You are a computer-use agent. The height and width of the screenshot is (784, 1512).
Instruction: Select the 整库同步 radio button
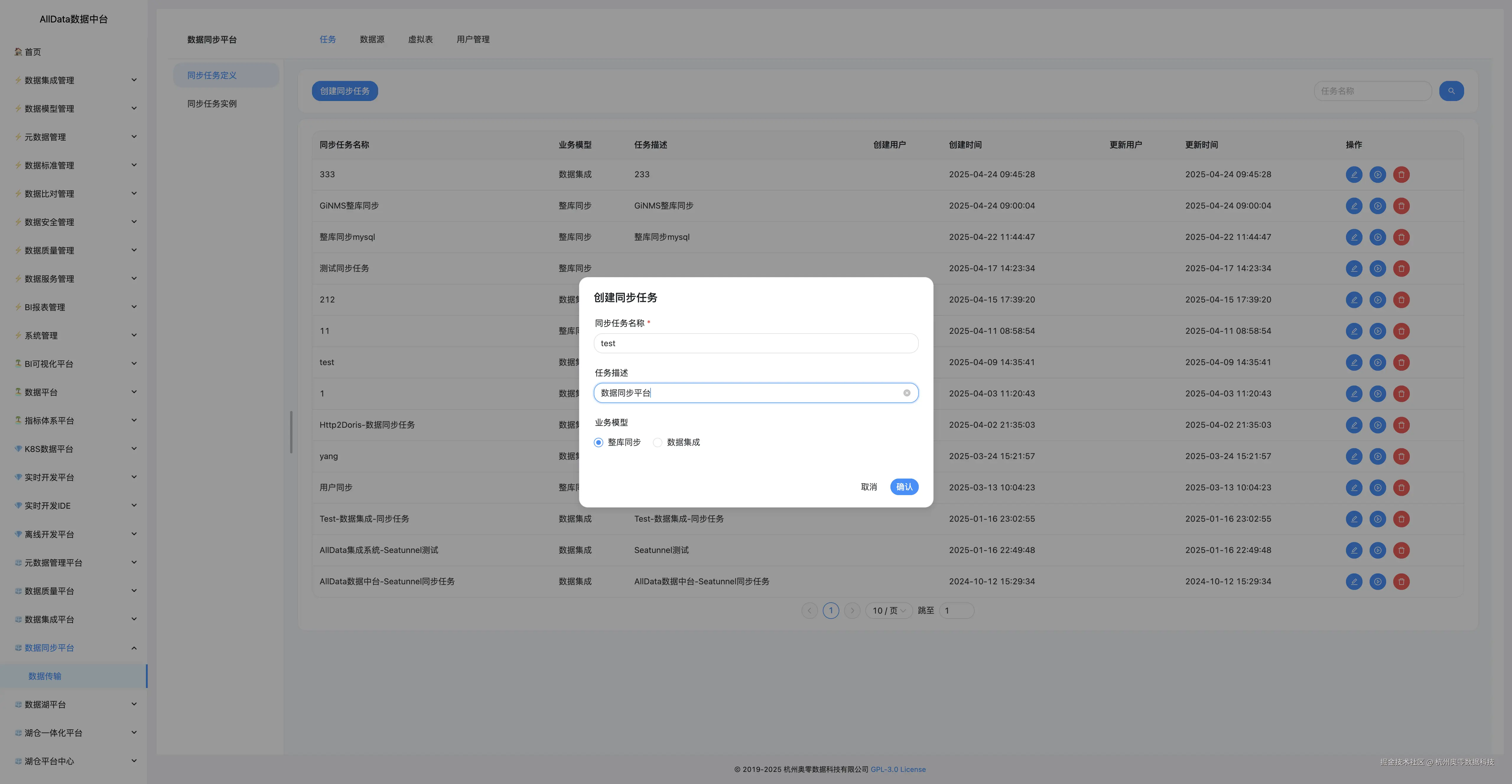coord(598,443)
